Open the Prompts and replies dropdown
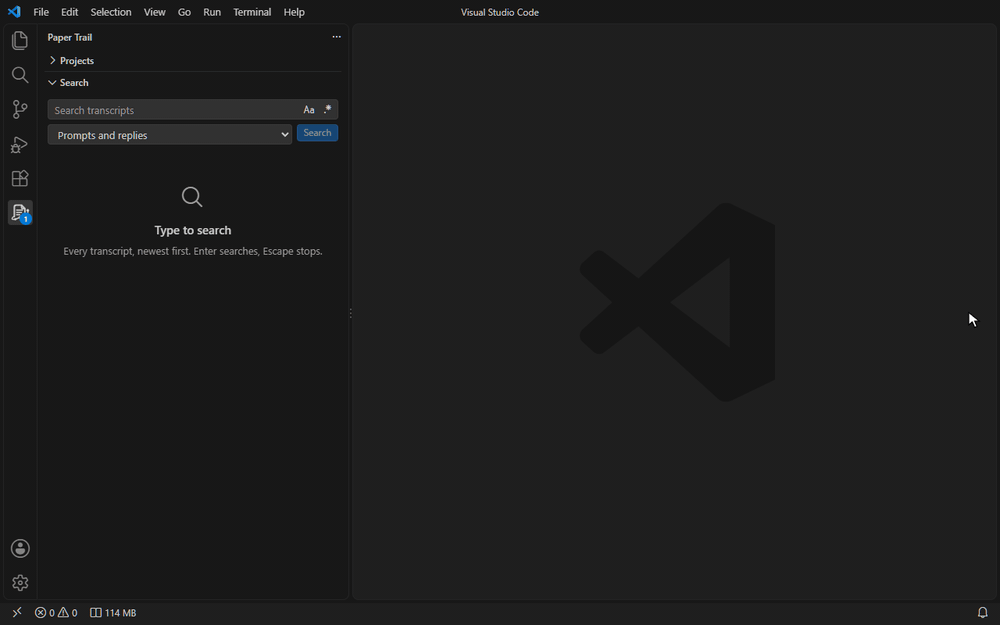Viewport: 1000px width, 625px height. tap(170, 135)
